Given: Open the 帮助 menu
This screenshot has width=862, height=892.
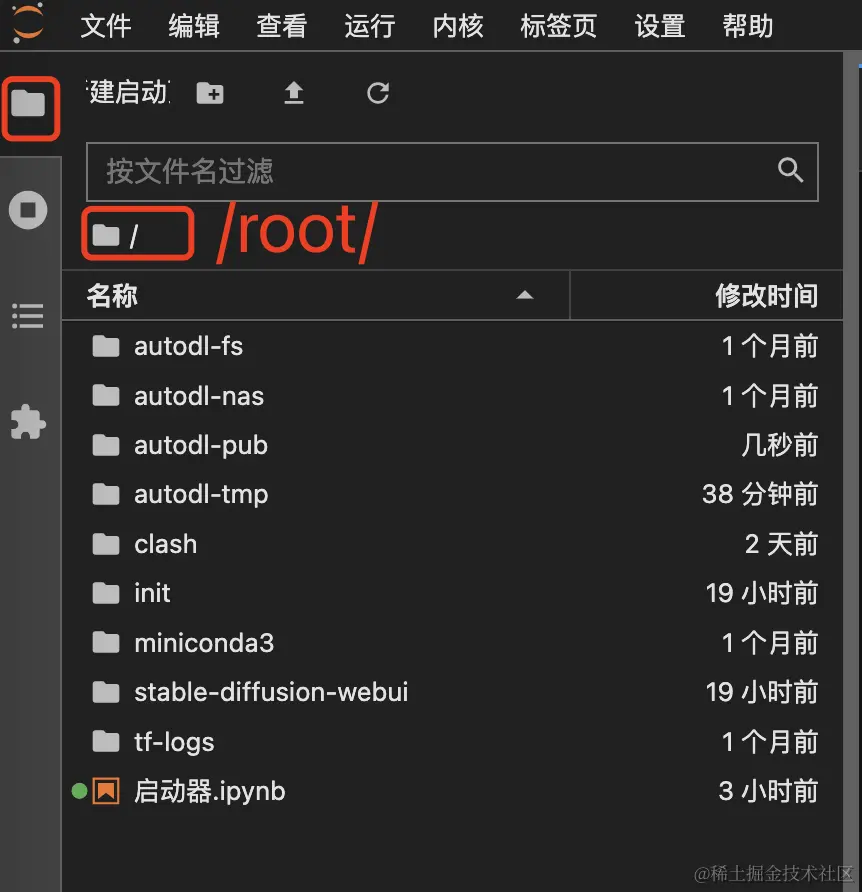Looking at the screenshot, I should click(x=748, y=26).
